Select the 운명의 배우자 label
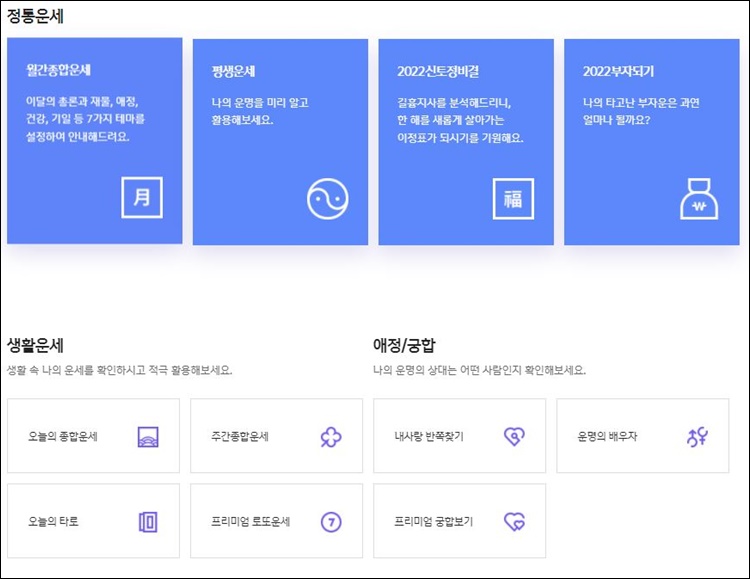The width and height of the screenshot is (750, 579). pos(607,436)
